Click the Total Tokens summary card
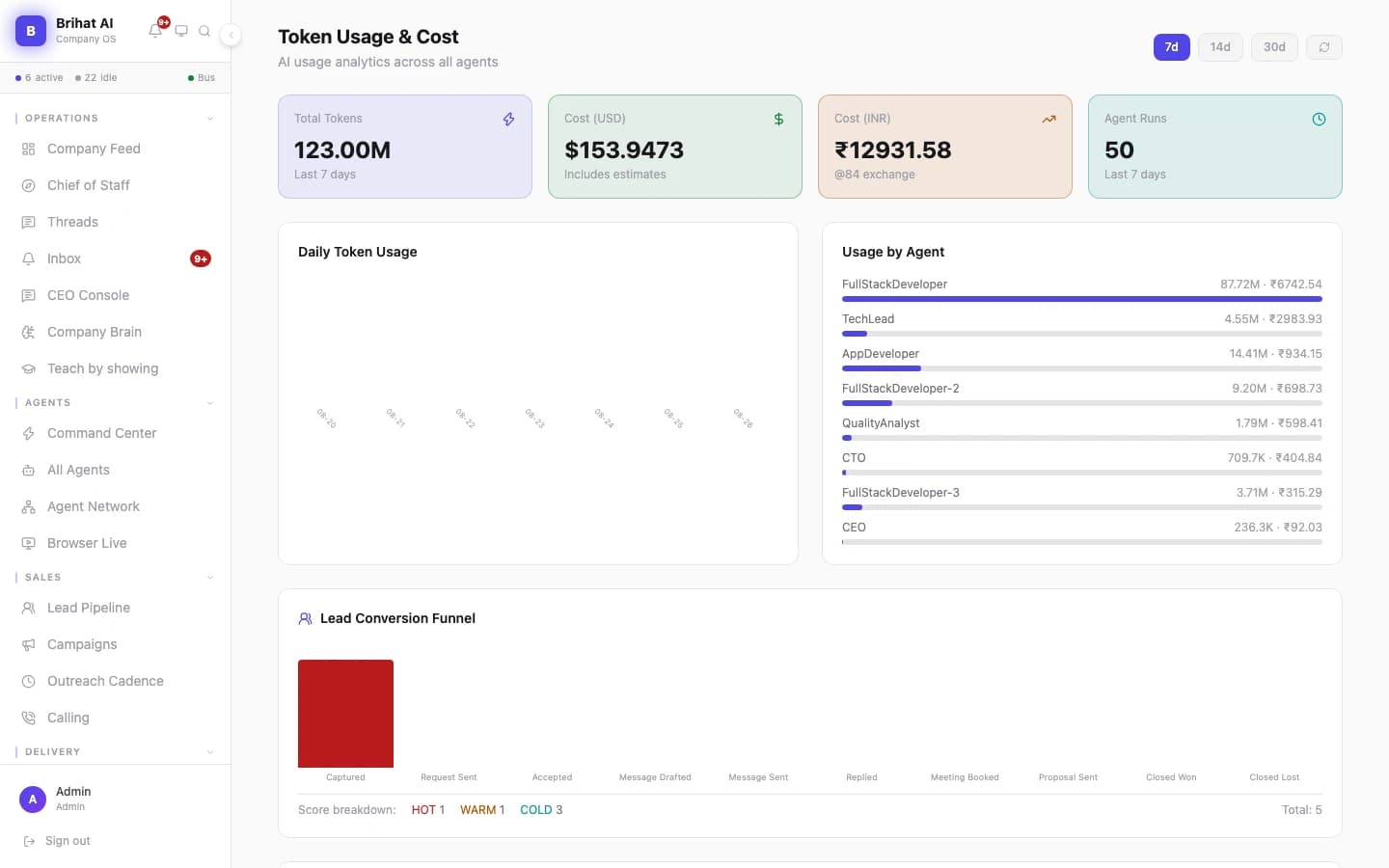1389x868 pixels. [x=405, y=147]
